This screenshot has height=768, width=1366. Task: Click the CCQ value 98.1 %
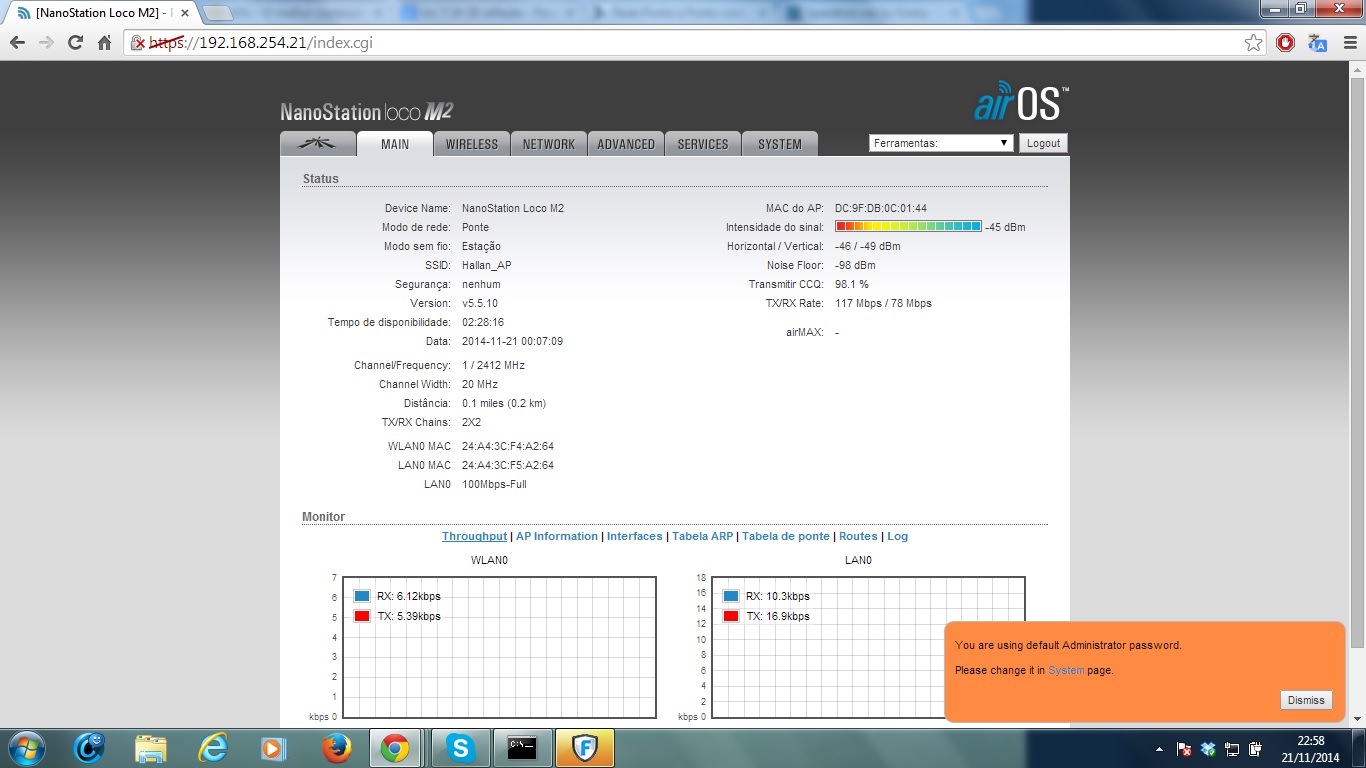click(852, 284)
